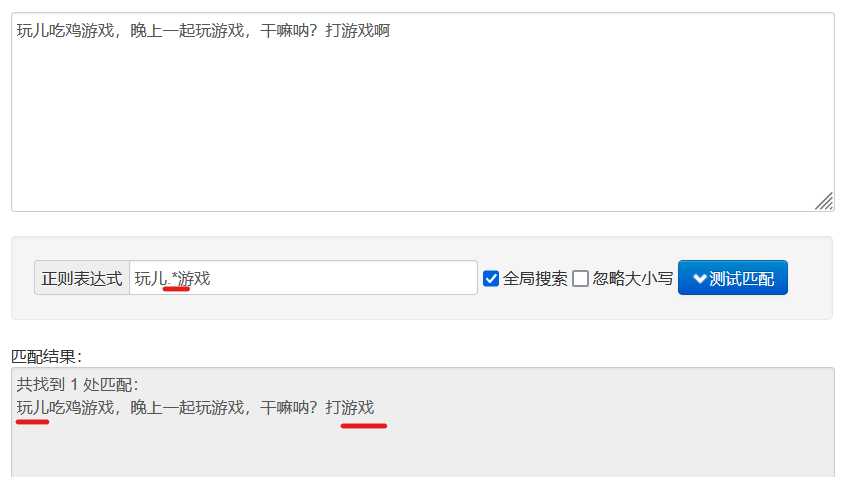Enable the 忽略大小写 checkbox
The width and height of the screenshot is (862, 477).
click(581, 279)
